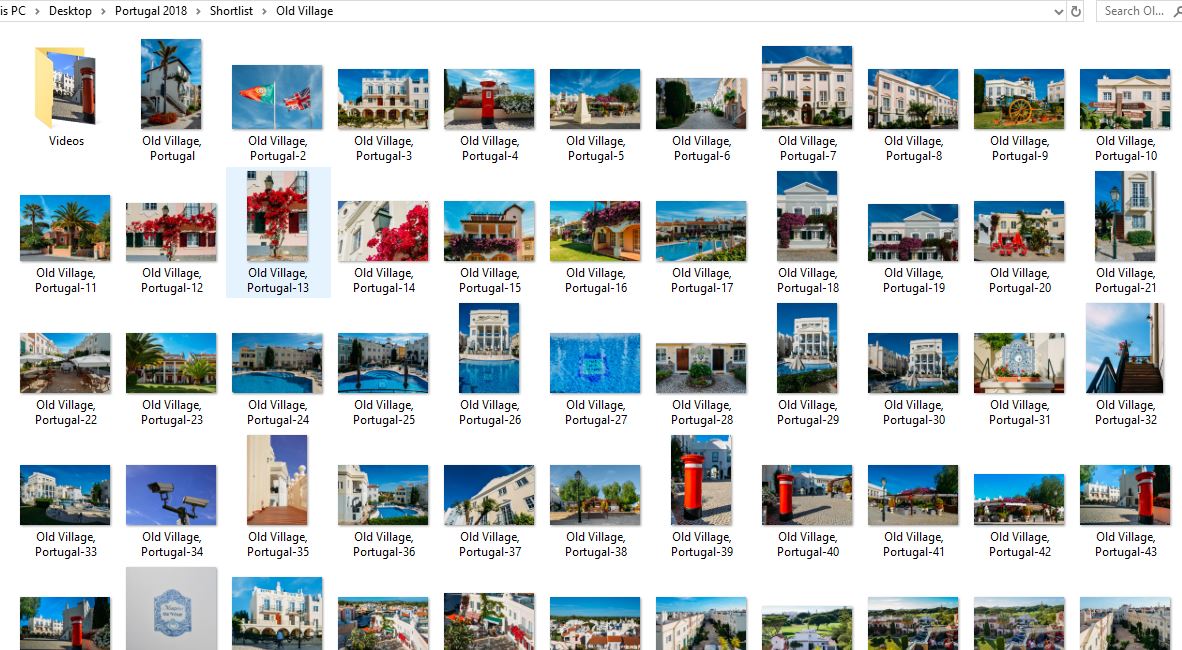Select Old Village, Portugal-32 staircase photo
Viewport: 1182px width, 650px height.
(1125, 348)
